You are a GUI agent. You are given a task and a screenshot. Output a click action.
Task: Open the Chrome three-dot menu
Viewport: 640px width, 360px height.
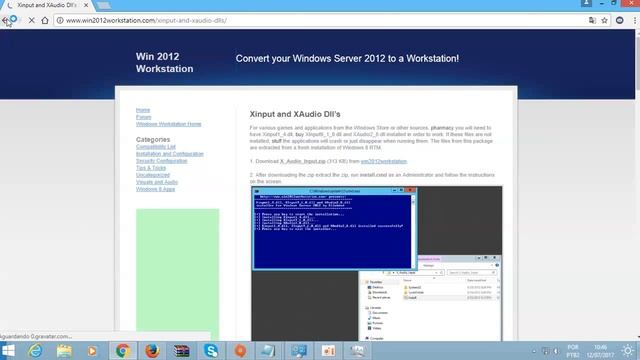tap(635, 20)
